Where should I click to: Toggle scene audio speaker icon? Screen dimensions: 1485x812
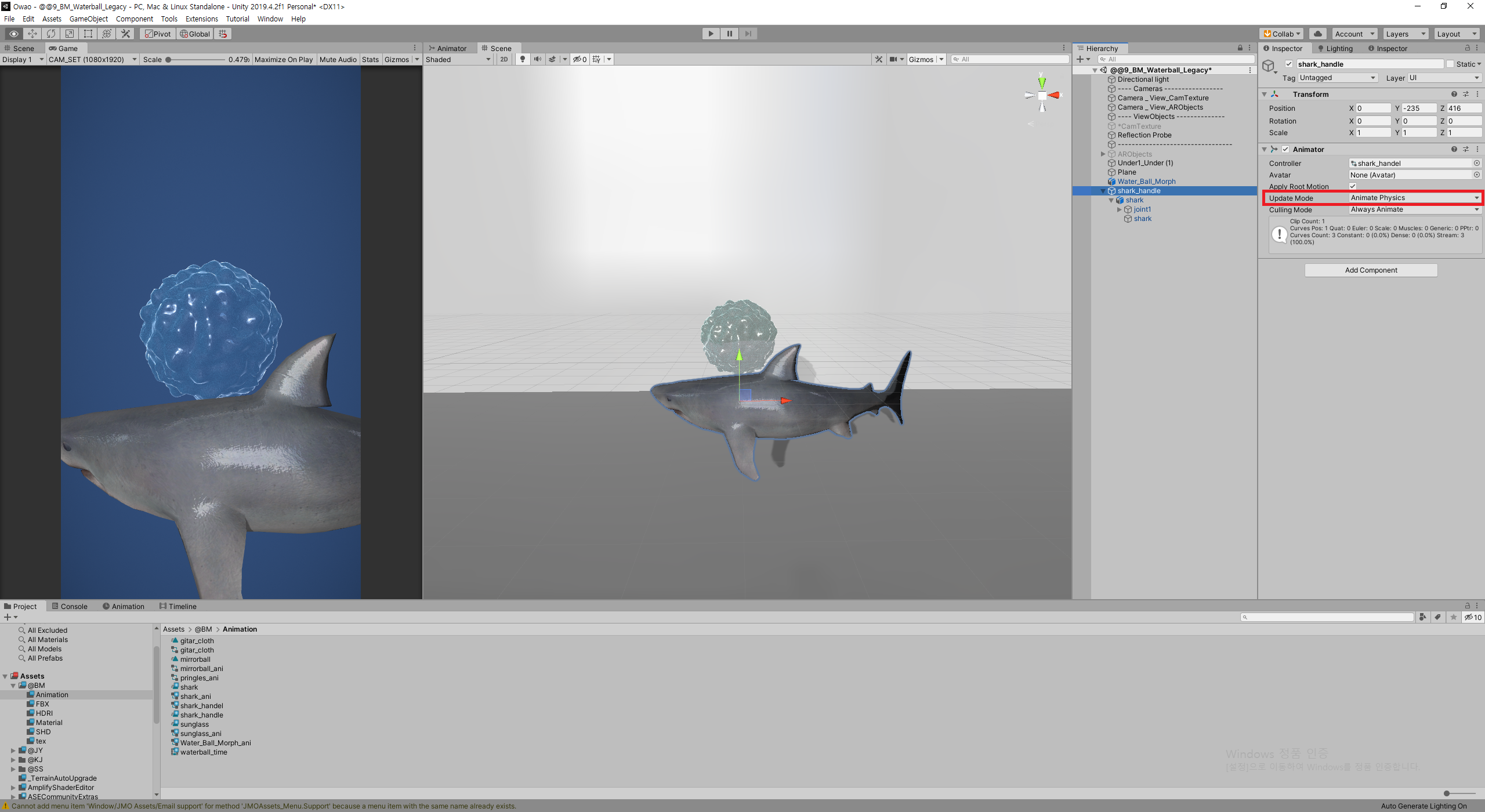(x=538, y=59)
